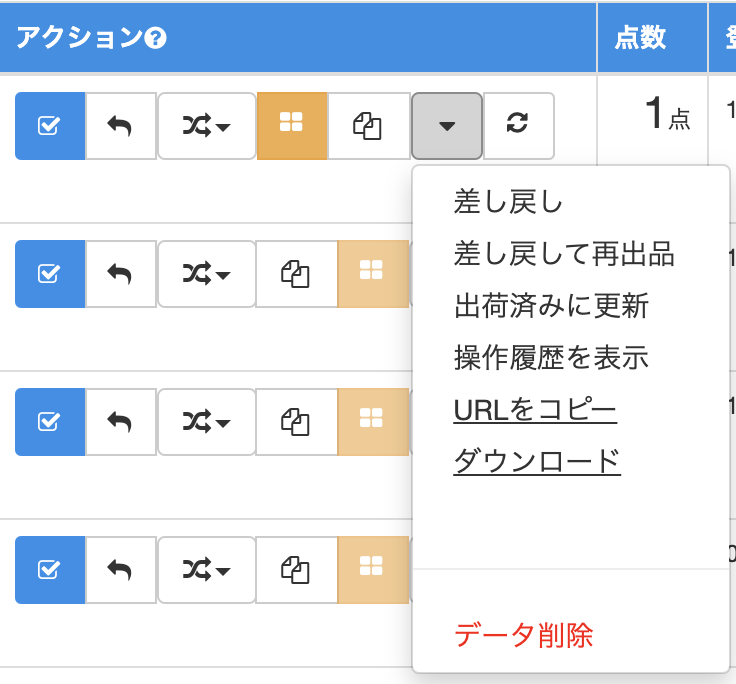736x684 pixels.
Task: Click the undo arrow button in first row
Action: (x=121, y=126)
